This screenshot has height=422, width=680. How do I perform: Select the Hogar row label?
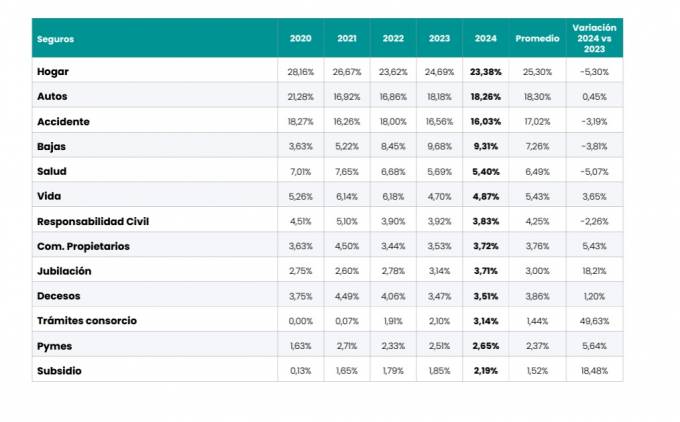pos(52,72)
